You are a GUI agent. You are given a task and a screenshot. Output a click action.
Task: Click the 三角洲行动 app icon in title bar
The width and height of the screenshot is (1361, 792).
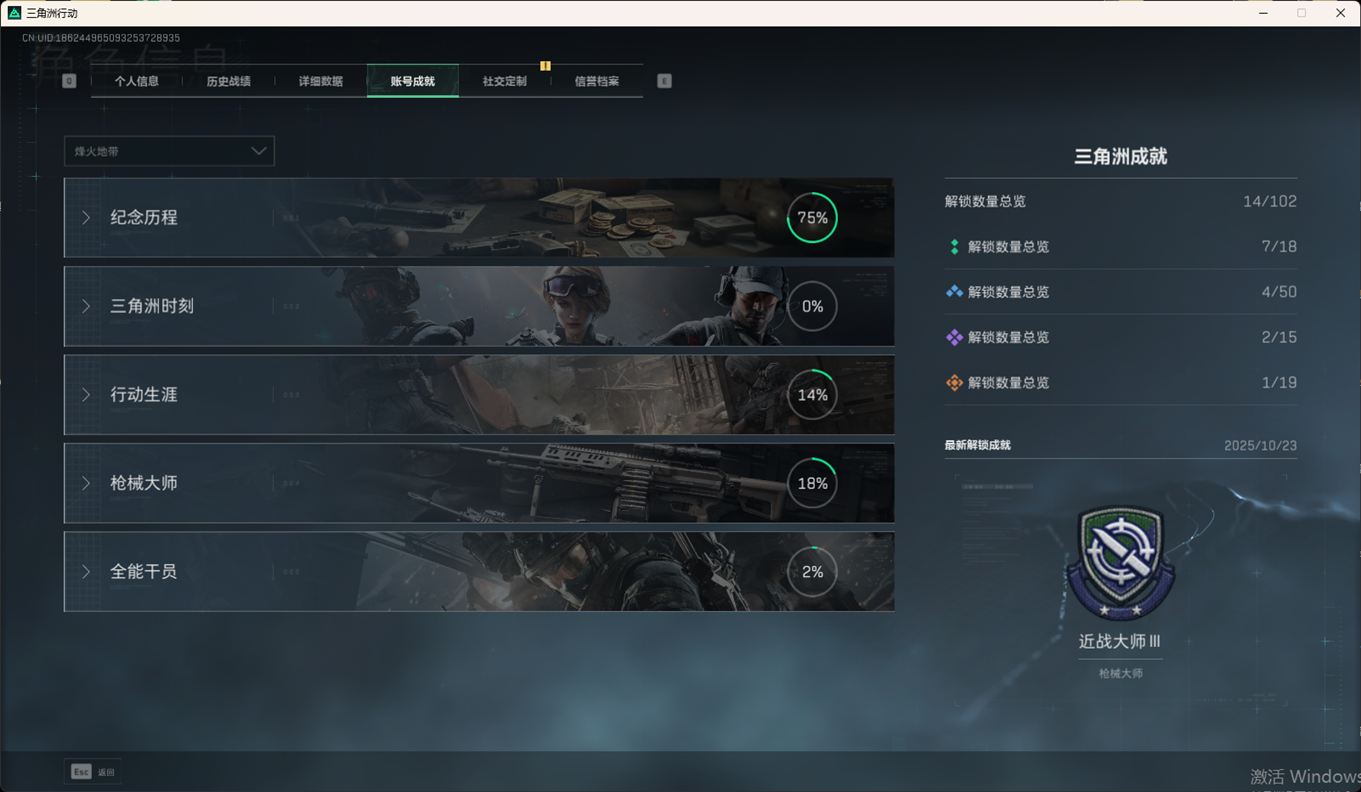14,13
